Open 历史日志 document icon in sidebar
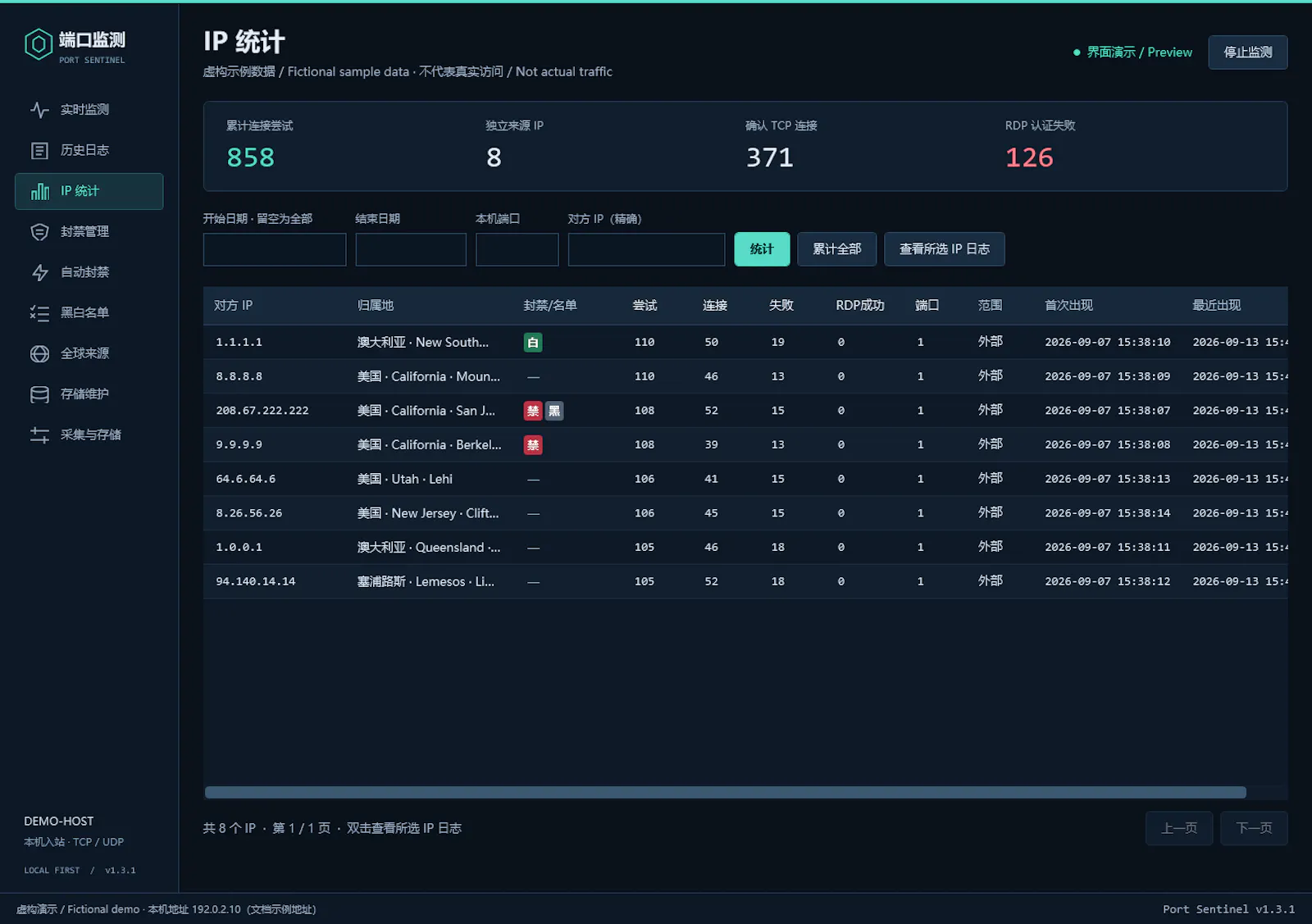Viewport: 1312px width, 924px height. (39, 151)
